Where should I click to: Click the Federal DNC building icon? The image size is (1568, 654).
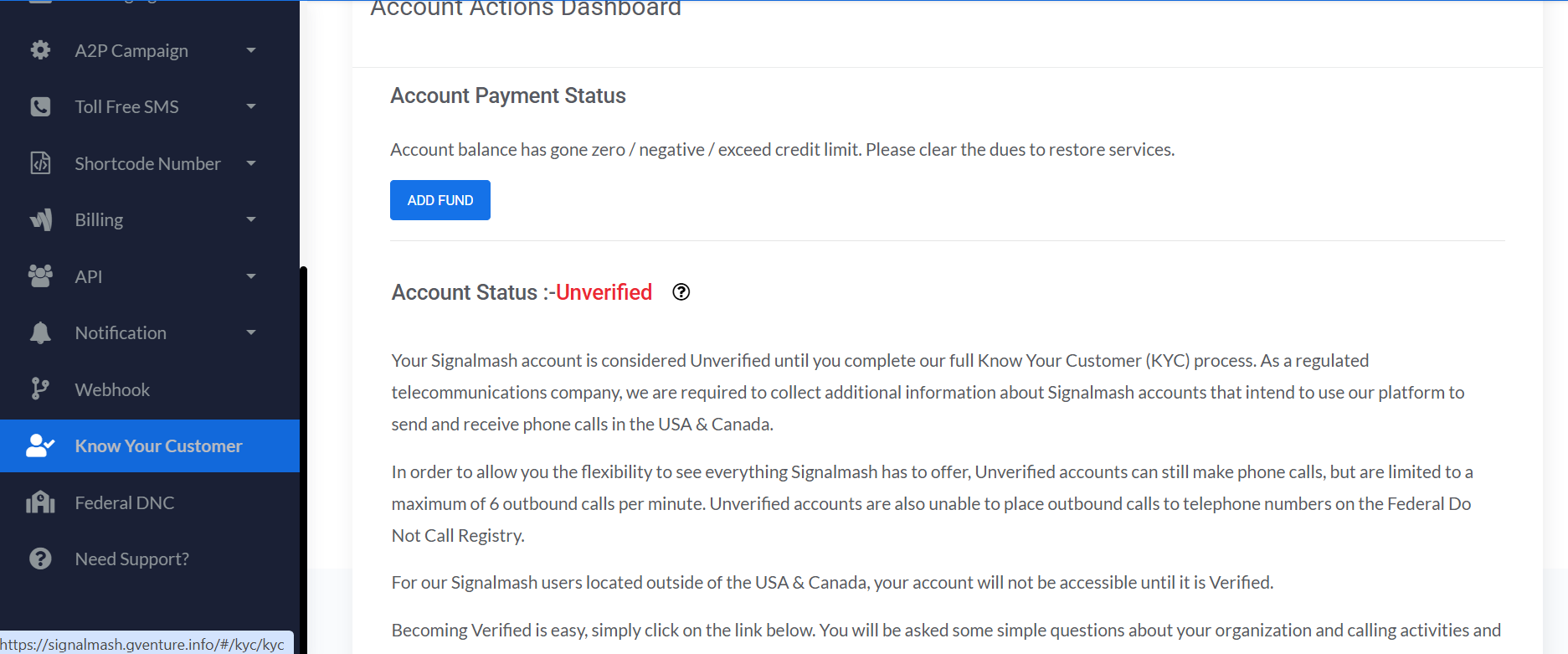point(40,502)
